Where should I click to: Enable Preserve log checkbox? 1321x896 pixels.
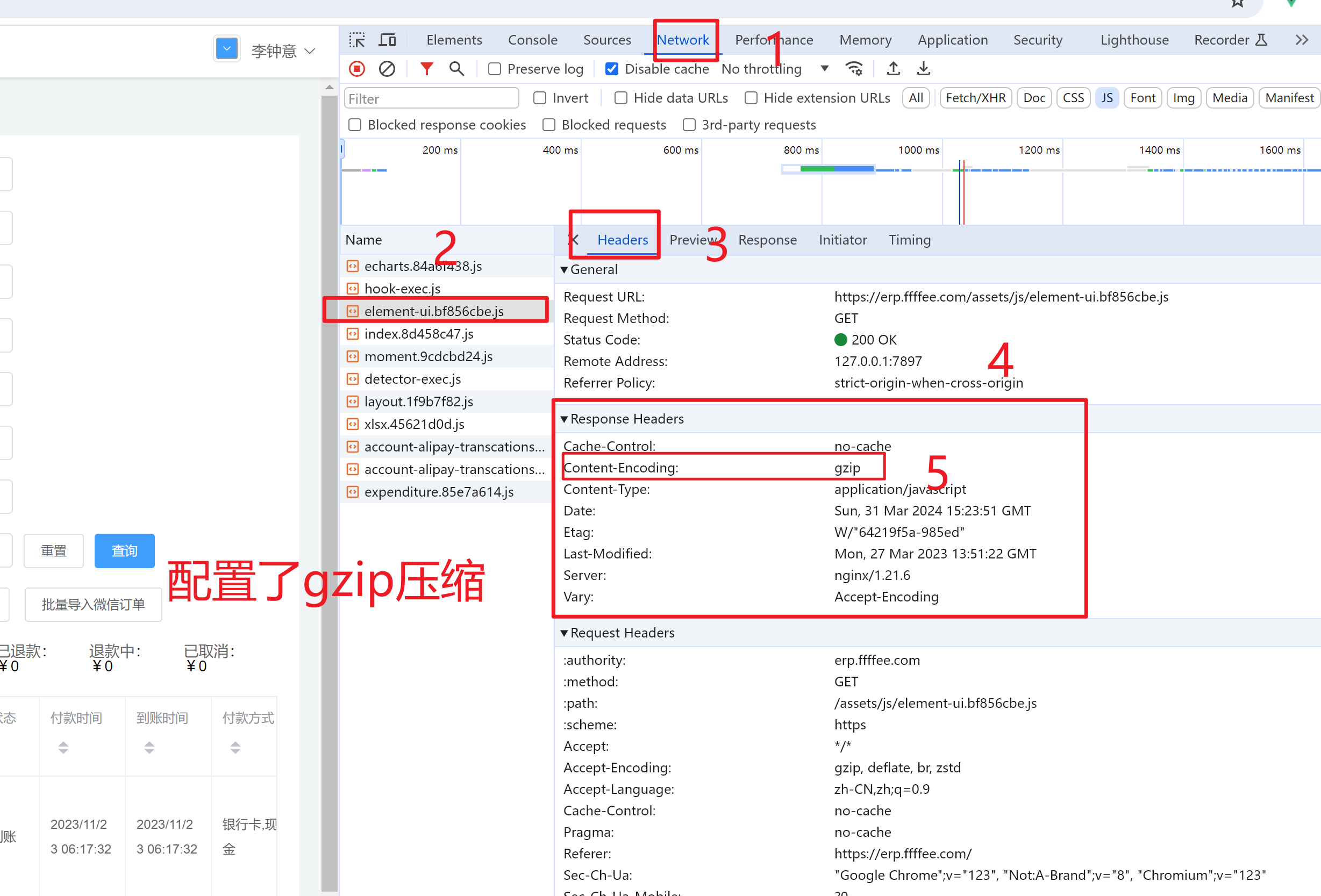point(495,69)
